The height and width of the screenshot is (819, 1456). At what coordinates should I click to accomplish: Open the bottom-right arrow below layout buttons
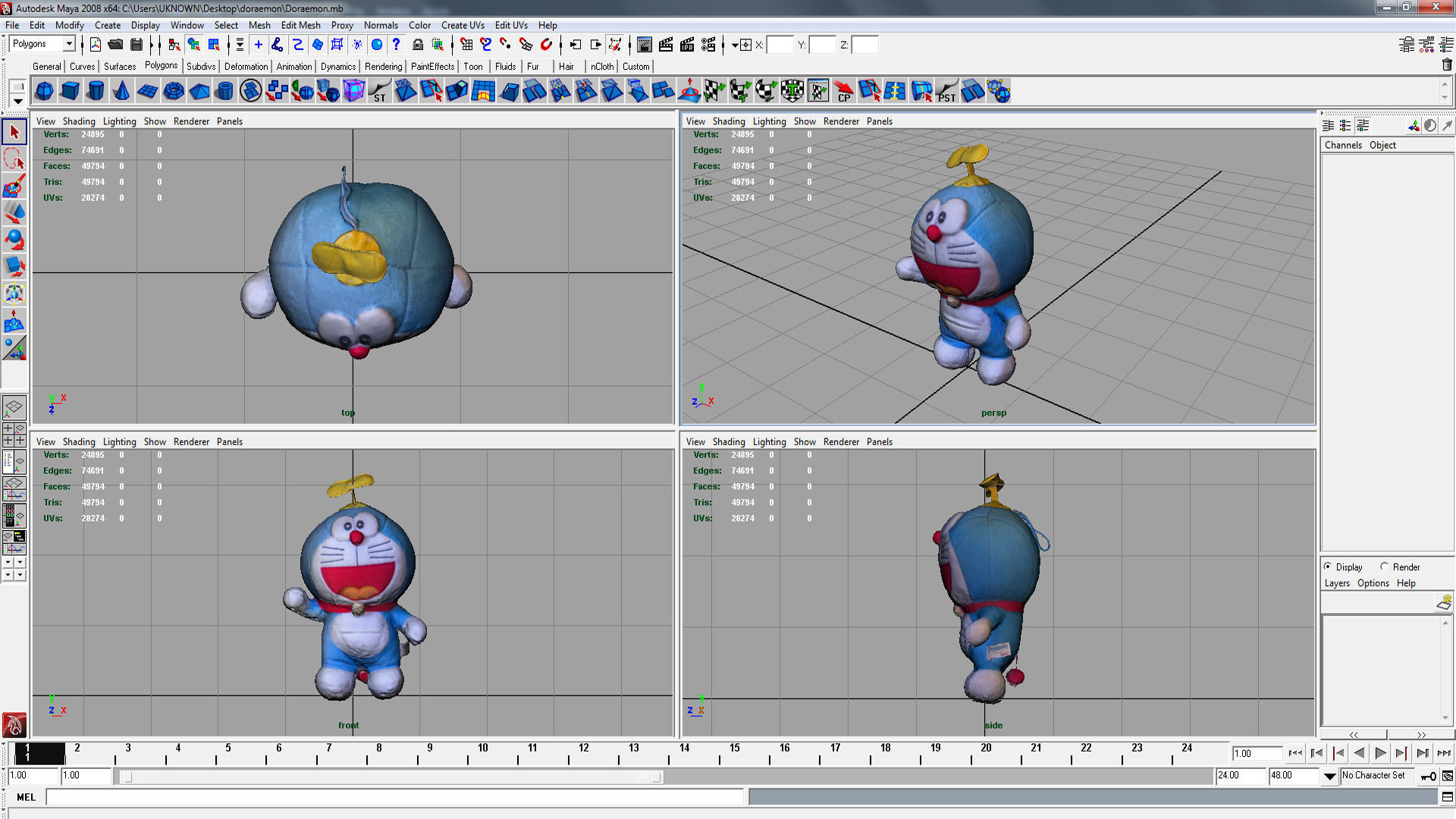click(x=20, y=576)
